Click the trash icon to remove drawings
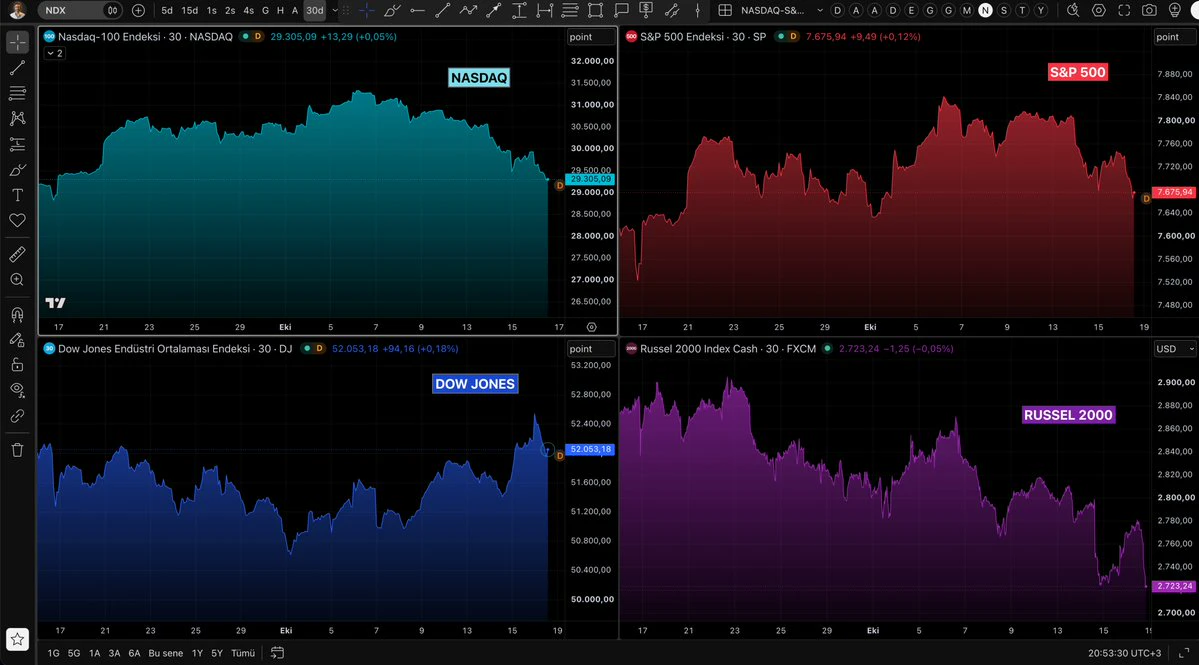Screen dimensions: 1199x665 pos(18,449)
